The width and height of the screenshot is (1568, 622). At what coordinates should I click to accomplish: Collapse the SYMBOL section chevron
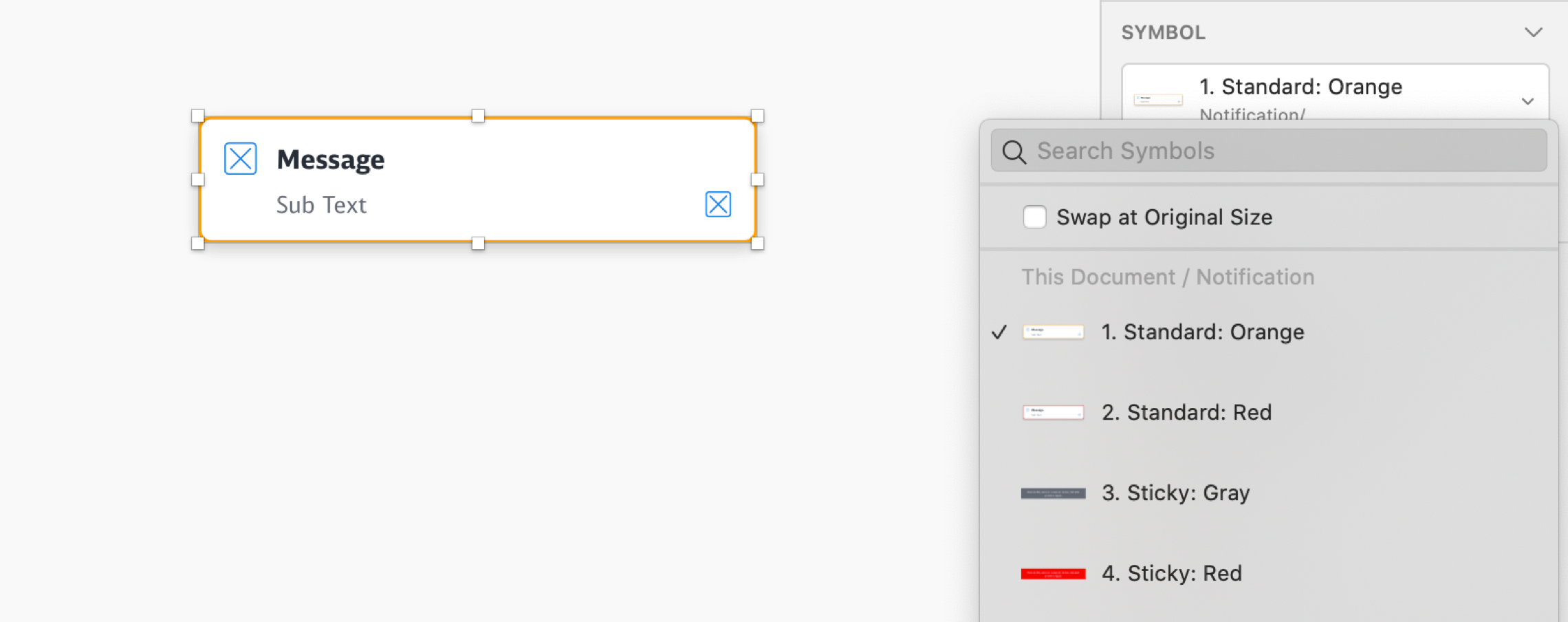click(1533, 32)
